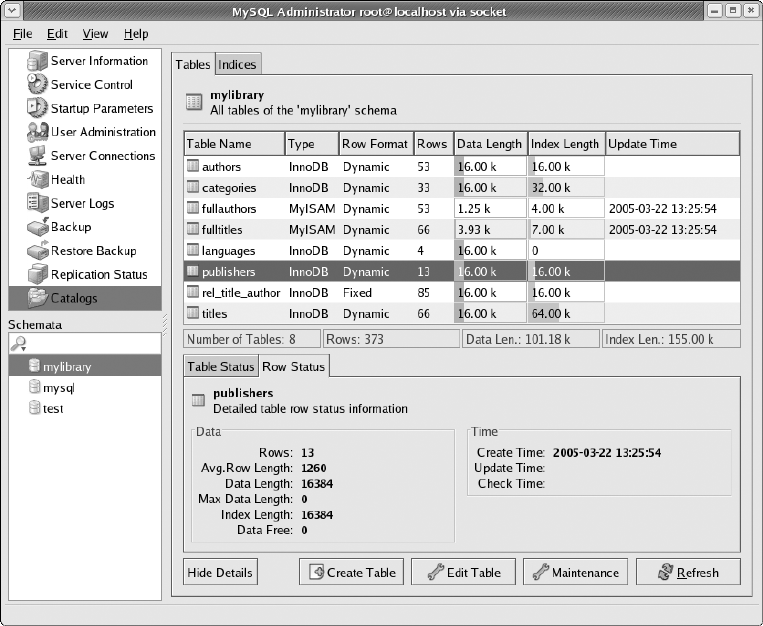Click the Schemata search input field
This screenshot has width=763, height=626.
point(85,344)
